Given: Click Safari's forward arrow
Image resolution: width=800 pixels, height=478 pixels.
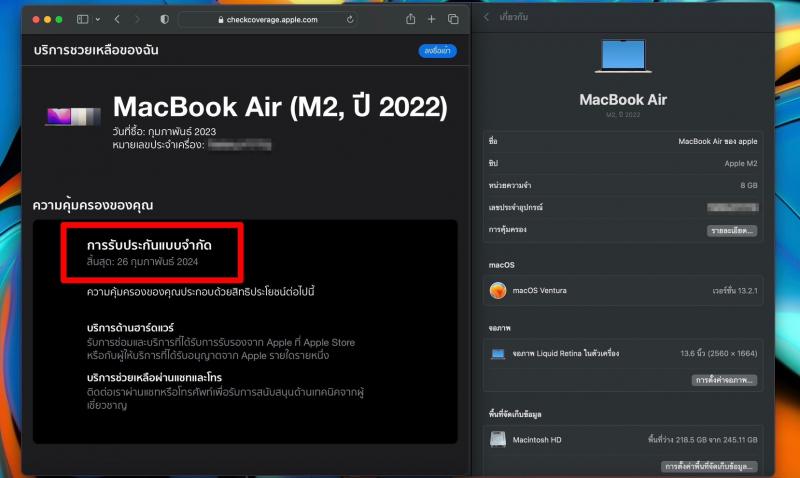Looking at the screenshot, I should [137, 19].
